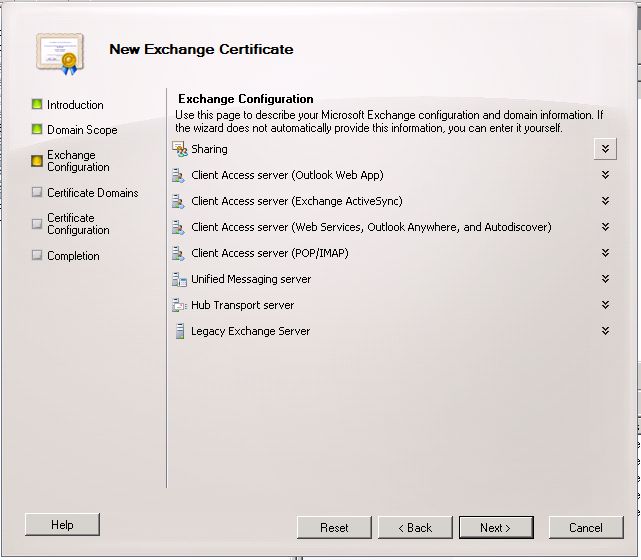
Task: Expand the Unified Messaging server chevron
Action: click(x=605, y=279)
